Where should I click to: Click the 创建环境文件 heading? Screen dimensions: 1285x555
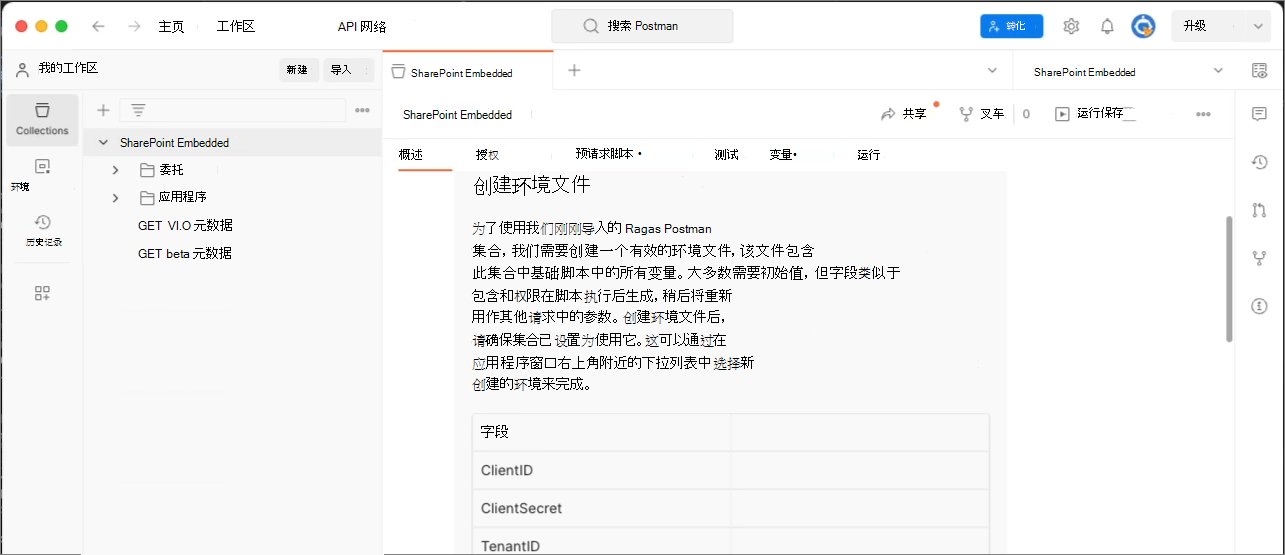coord(531,185)
